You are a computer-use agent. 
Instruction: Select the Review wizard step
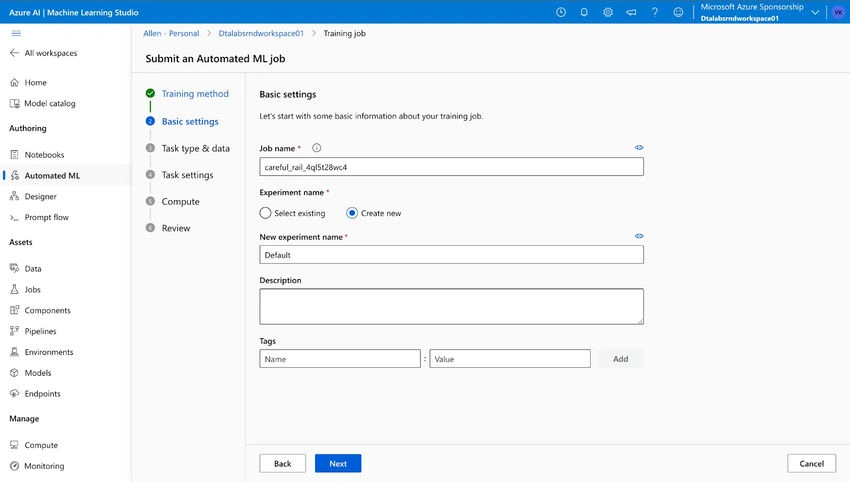point(176,228)
